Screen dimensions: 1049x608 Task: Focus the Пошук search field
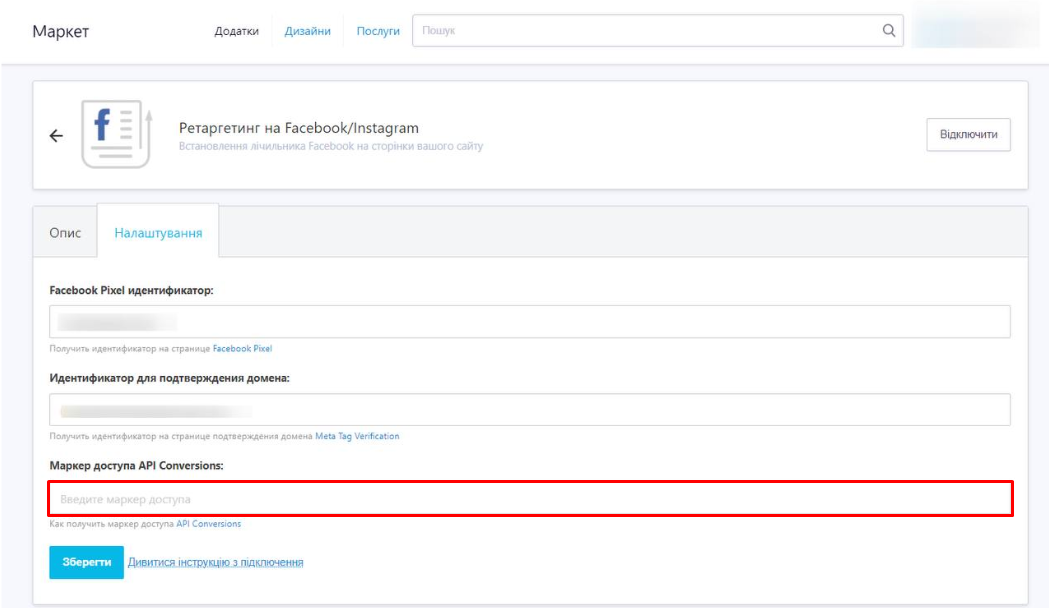pos(658,31)
